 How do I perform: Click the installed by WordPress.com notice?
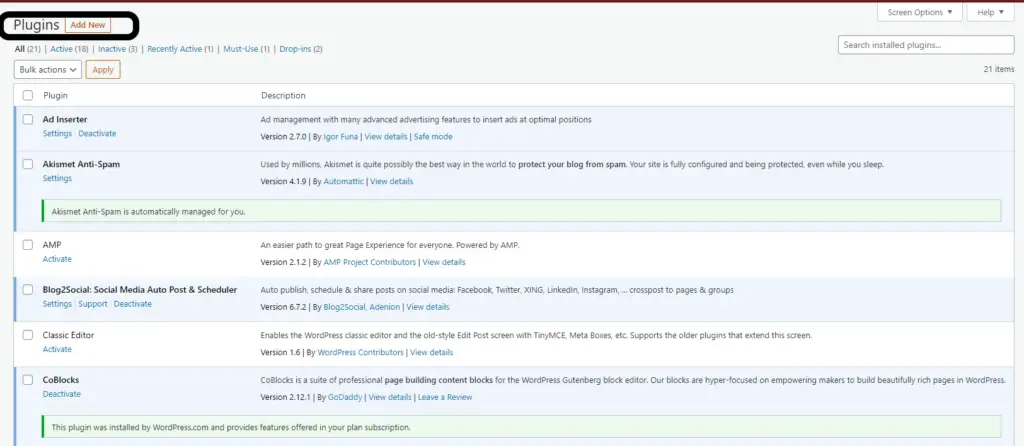point(521,427)
